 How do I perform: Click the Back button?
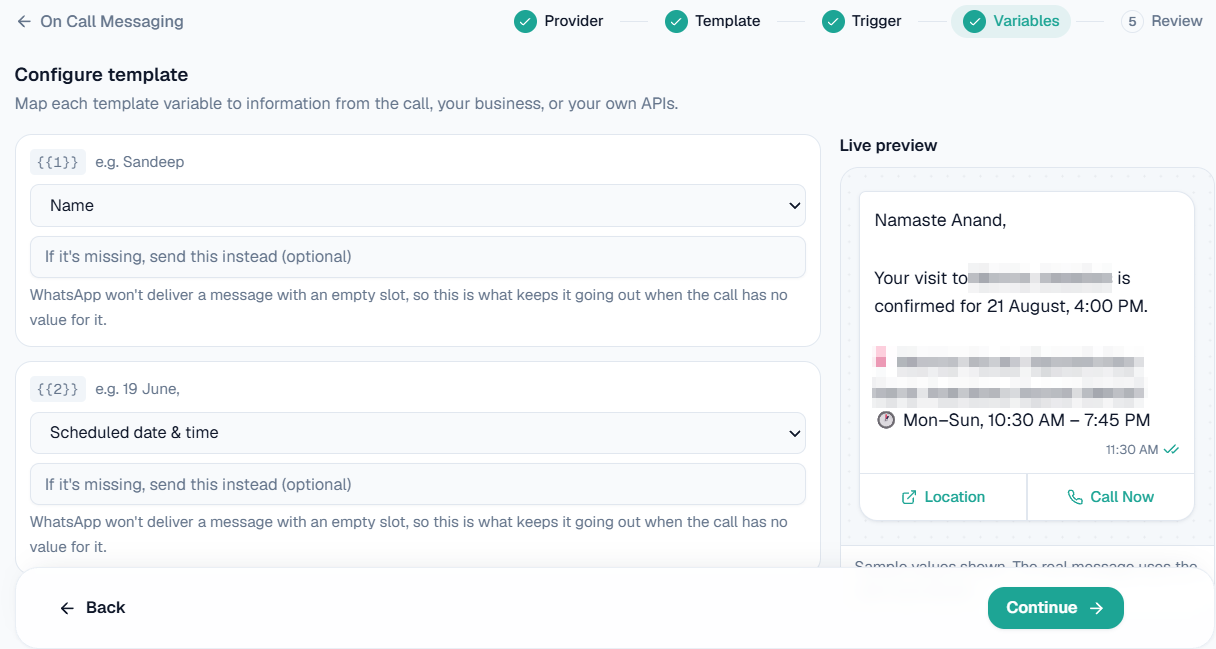[x=92, y=608]
